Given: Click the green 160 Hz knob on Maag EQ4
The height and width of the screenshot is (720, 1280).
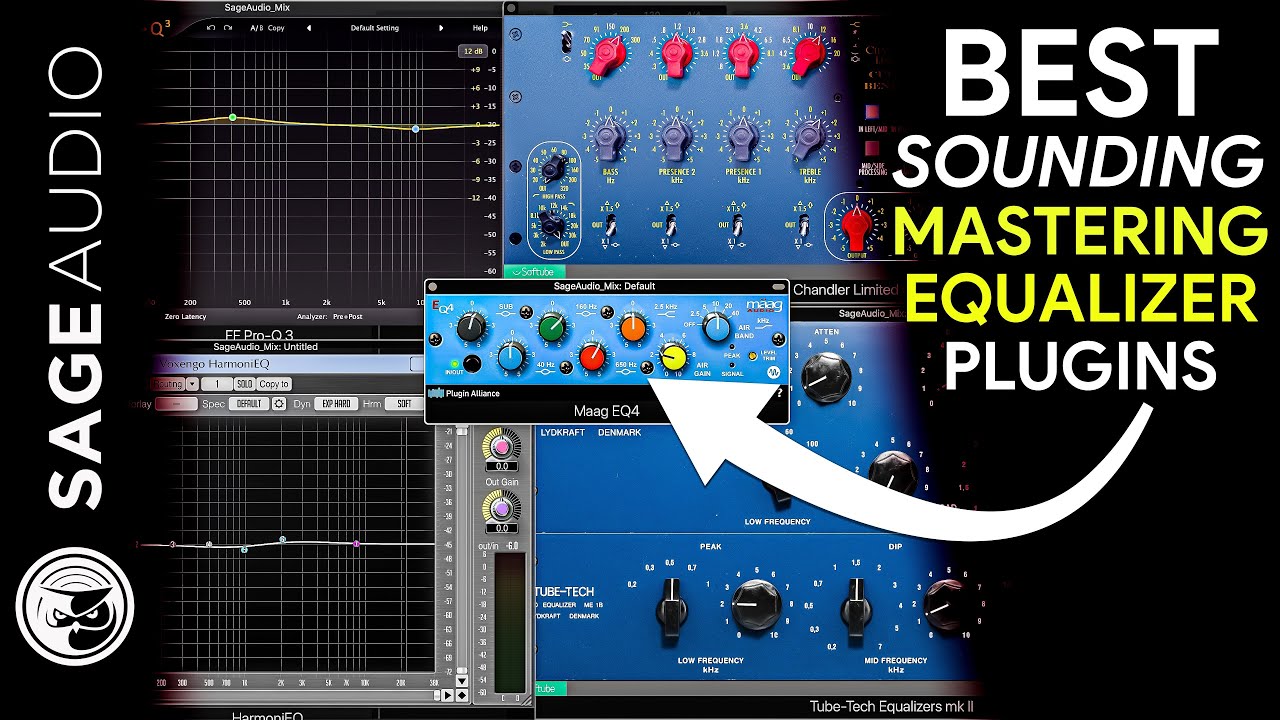Looking at the screenshot, I should click(x=551, y=326).
